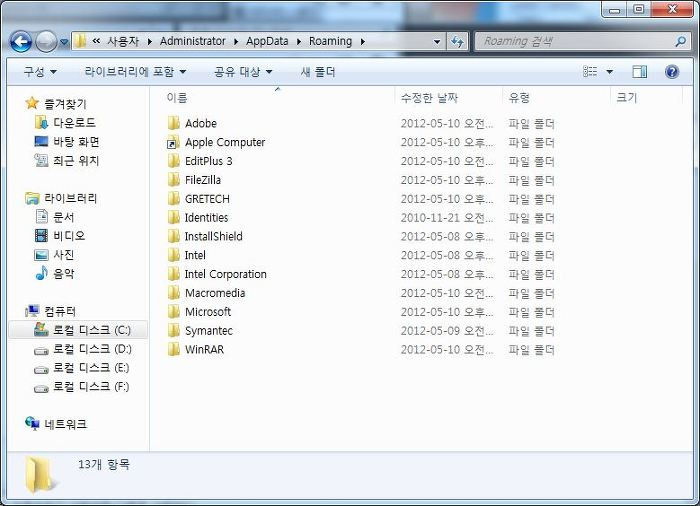This screenshot has width=700, height=506.
Task: Select the Symantec folder icon
Action: [x=173, y=330]
